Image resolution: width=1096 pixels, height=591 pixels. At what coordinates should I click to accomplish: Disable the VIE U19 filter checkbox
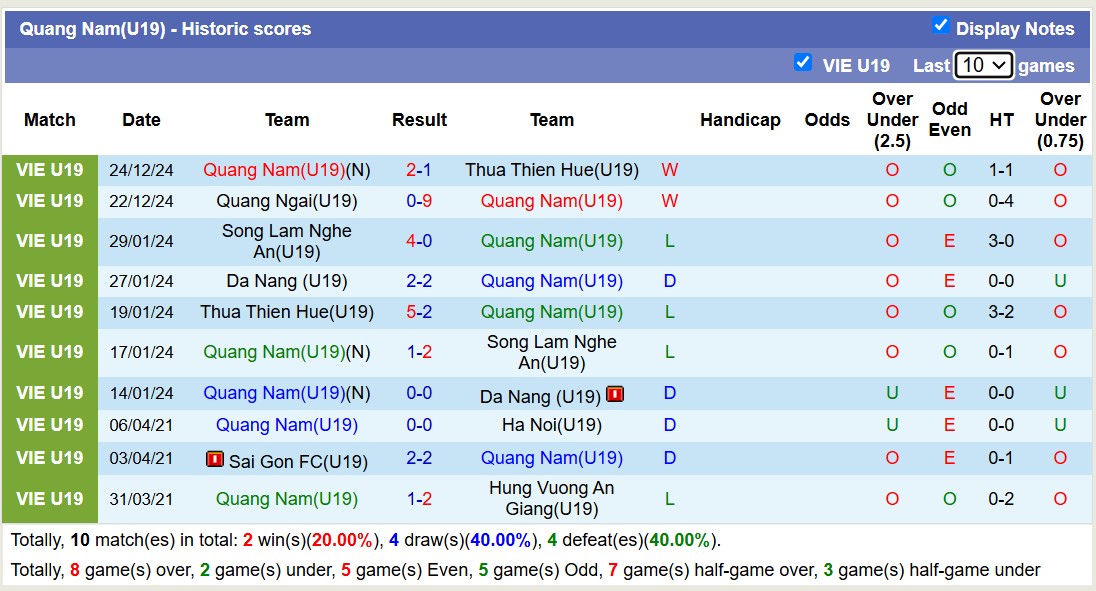click(803, 62)
